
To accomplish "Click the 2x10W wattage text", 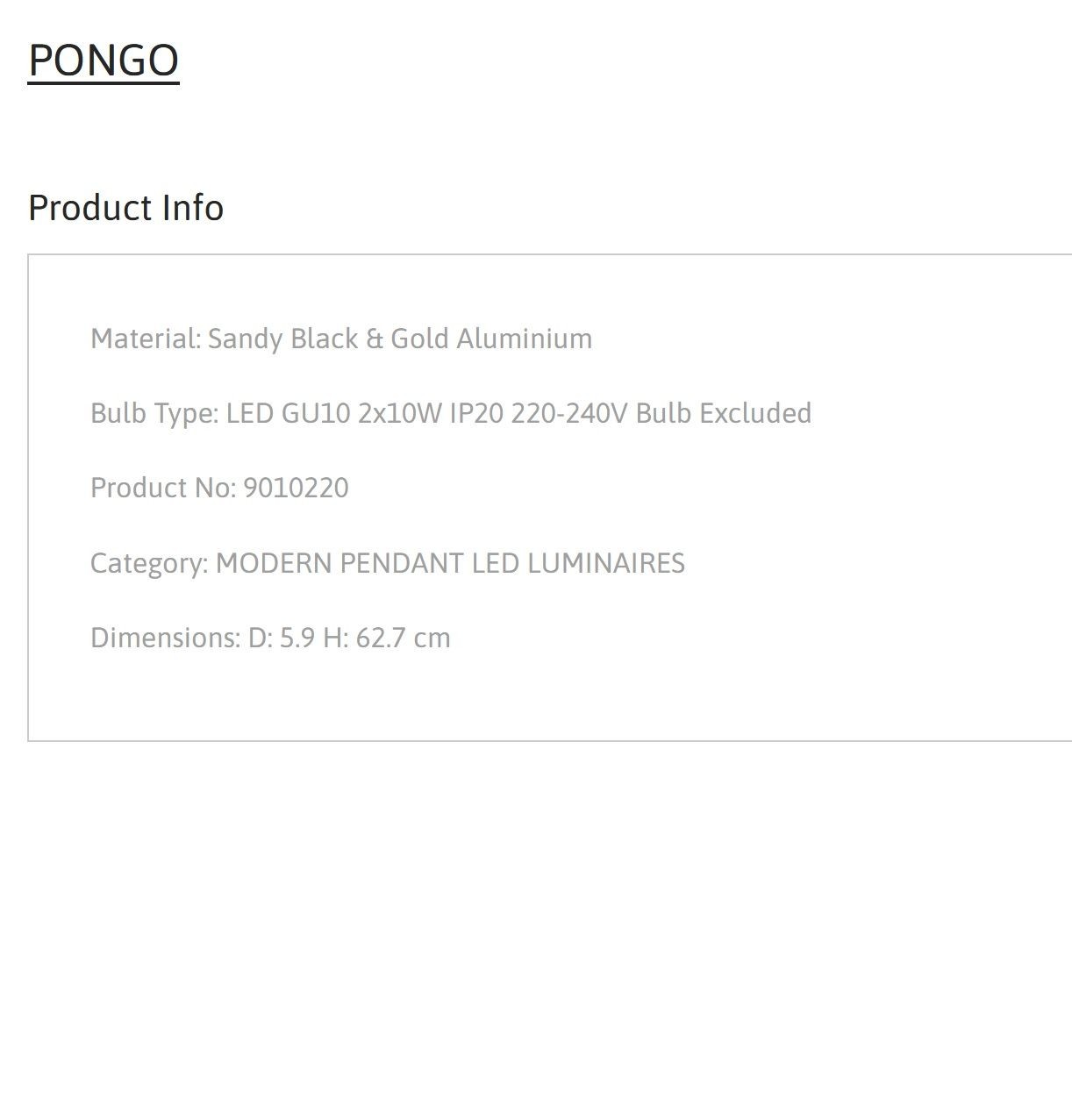I will click(x=400, y=413).
